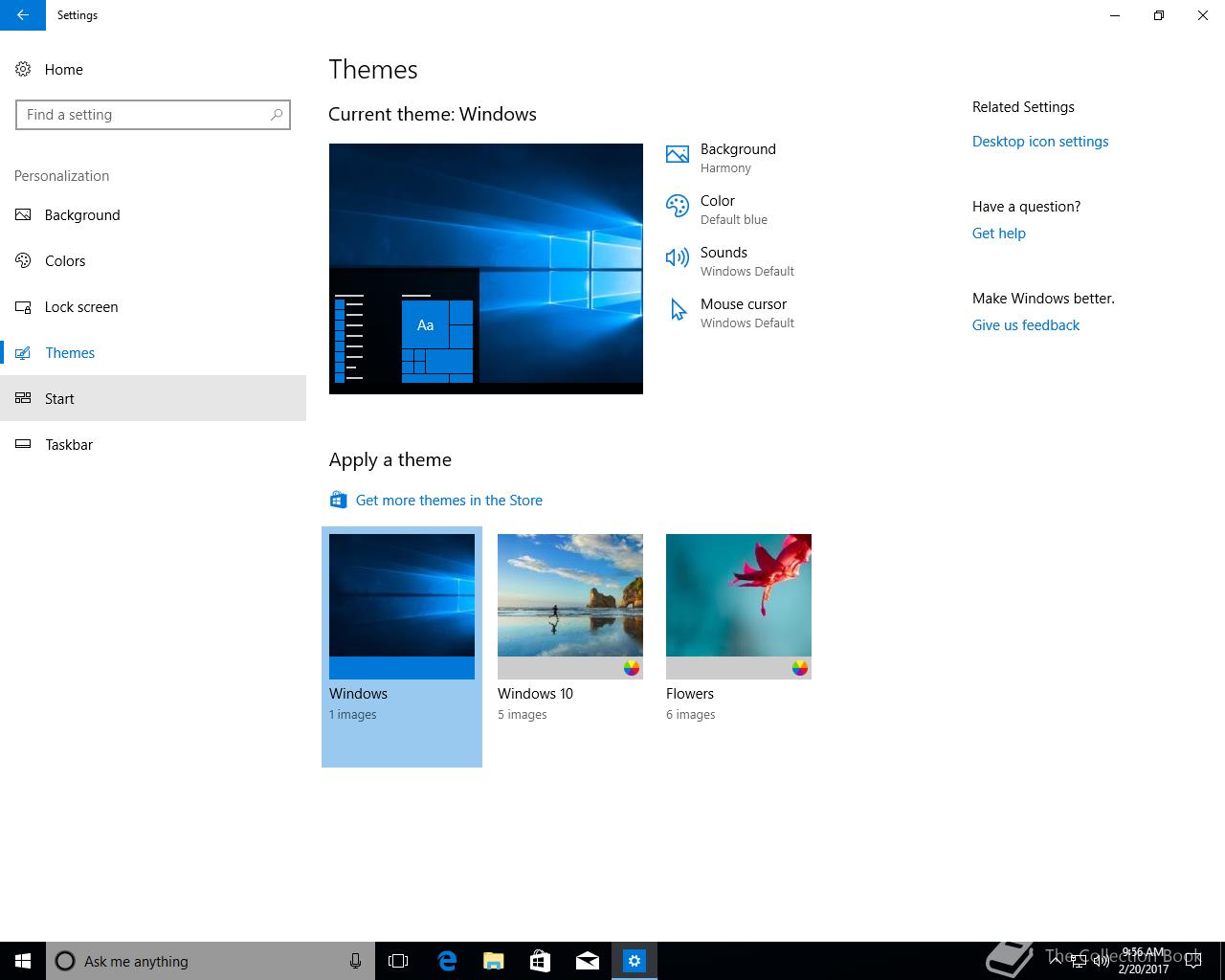
Task: Click the color wheel on Windows 10 theme
Action: coord(632,668)
